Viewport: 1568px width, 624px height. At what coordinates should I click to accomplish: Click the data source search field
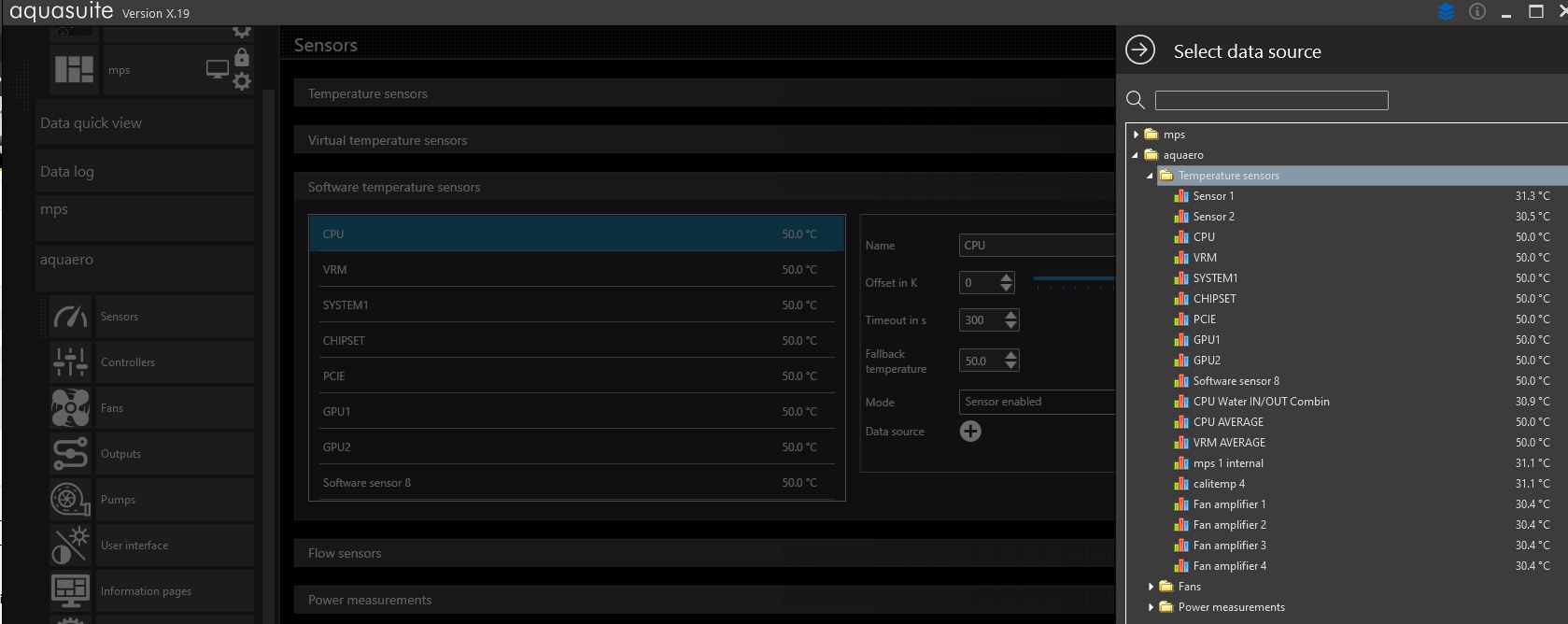coord(1272,101)
